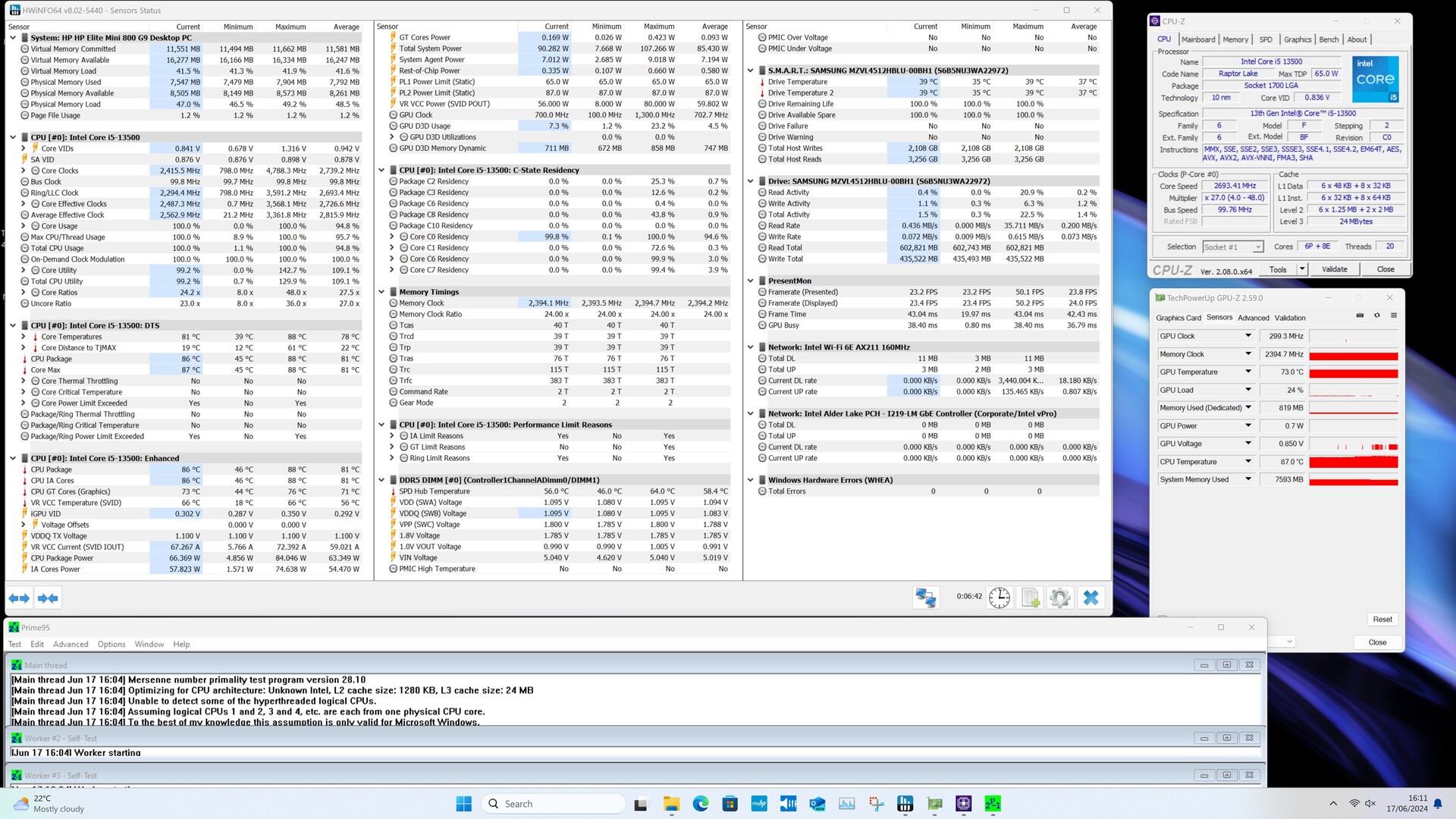The width and height of the screenshot is (1456, 819).
Task: Click the blue X close sensors icon
Action: coord(1090,598)
